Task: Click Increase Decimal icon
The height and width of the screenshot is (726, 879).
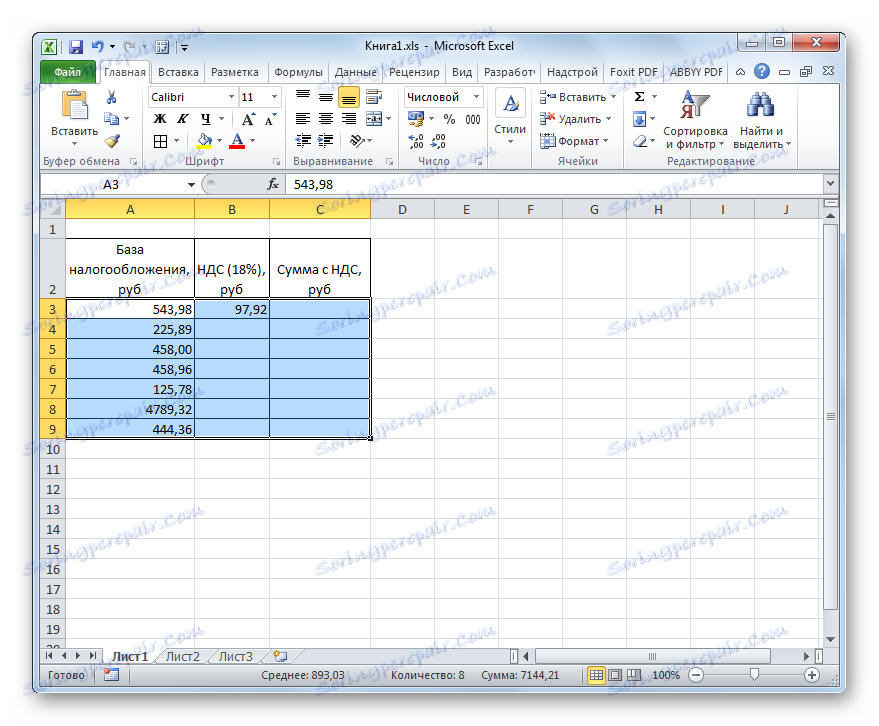Action: 416,141
